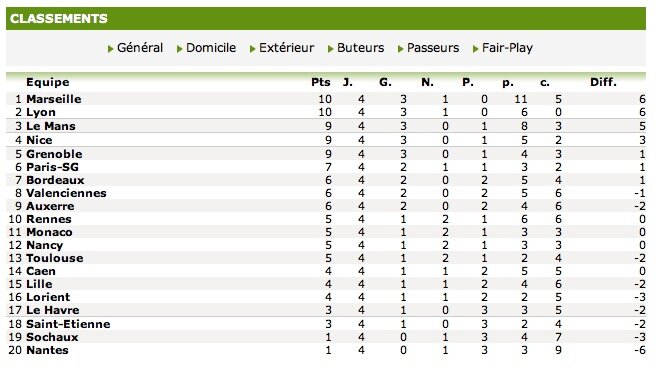Click the green arrow beside Passeurs
The height and width of the screenshot is (373, 656).
(x=400, y=49)
